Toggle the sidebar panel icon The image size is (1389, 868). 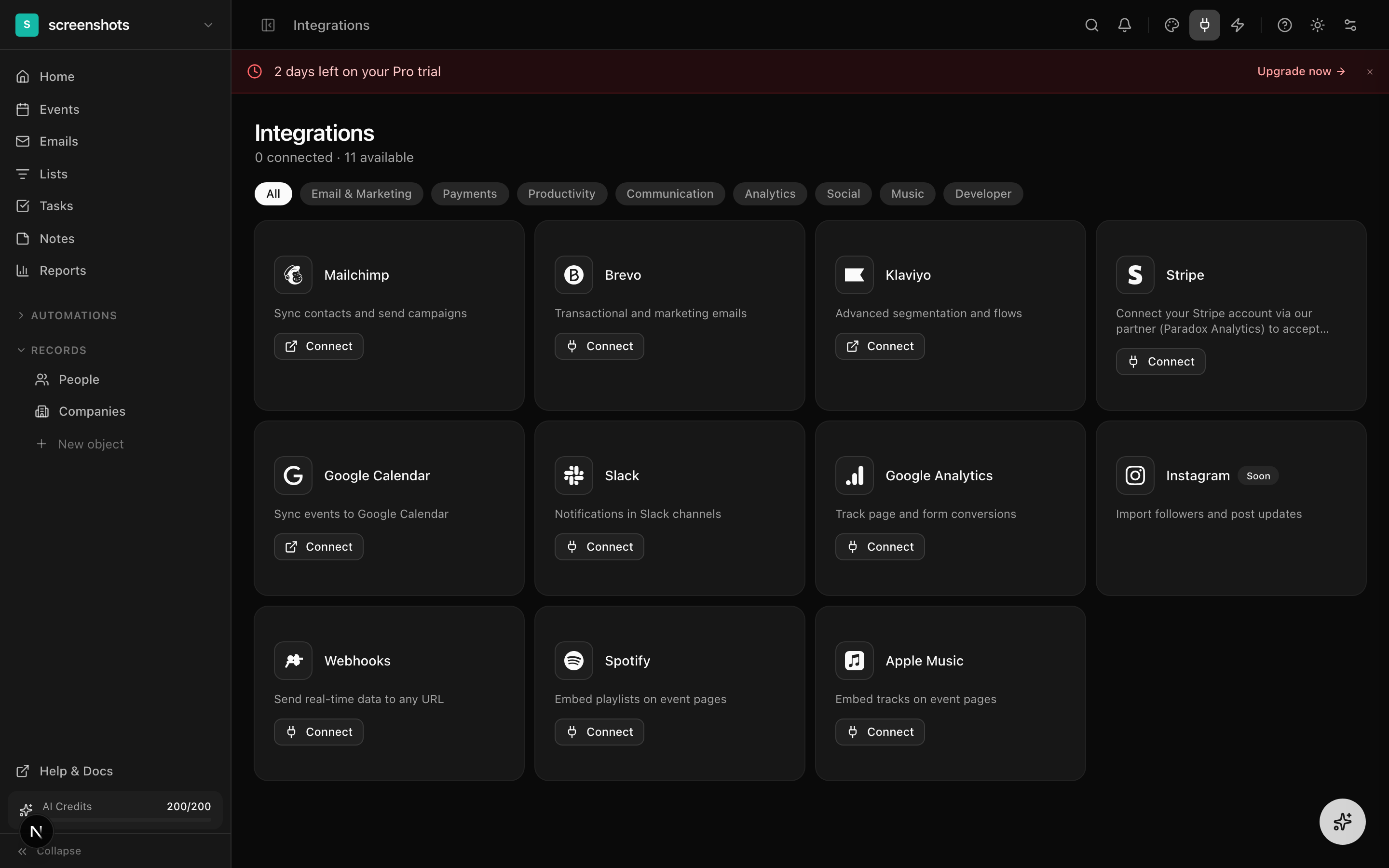point(268,25)
